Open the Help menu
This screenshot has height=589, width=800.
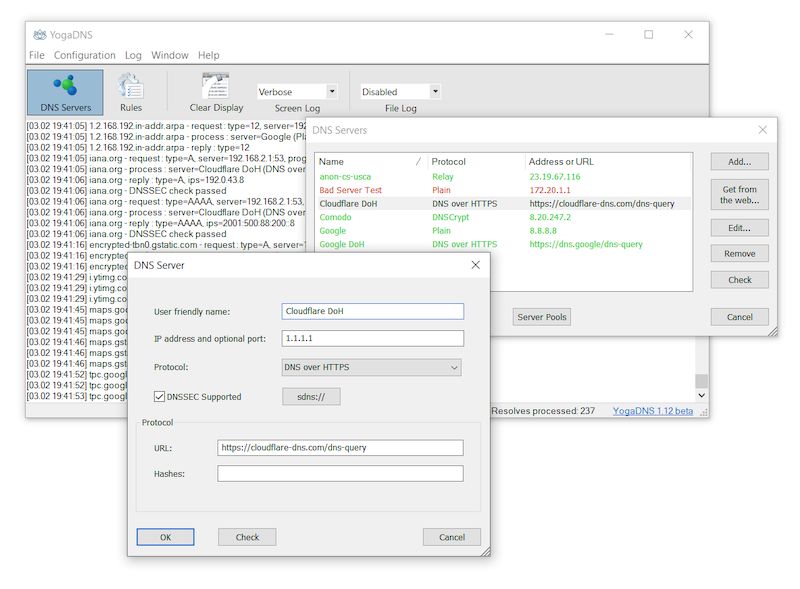click(208, 55)
